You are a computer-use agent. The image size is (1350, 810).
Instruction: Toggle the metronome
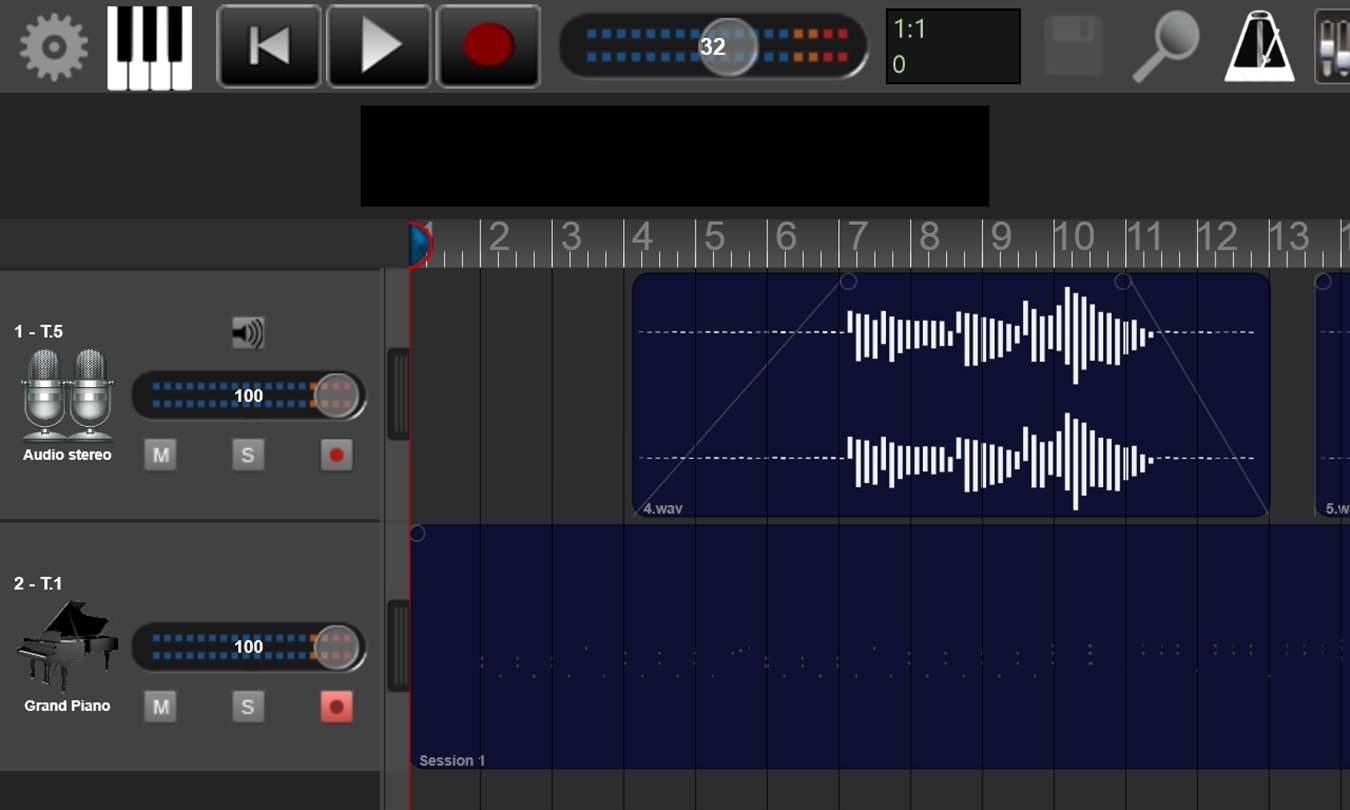(1260, 46)
